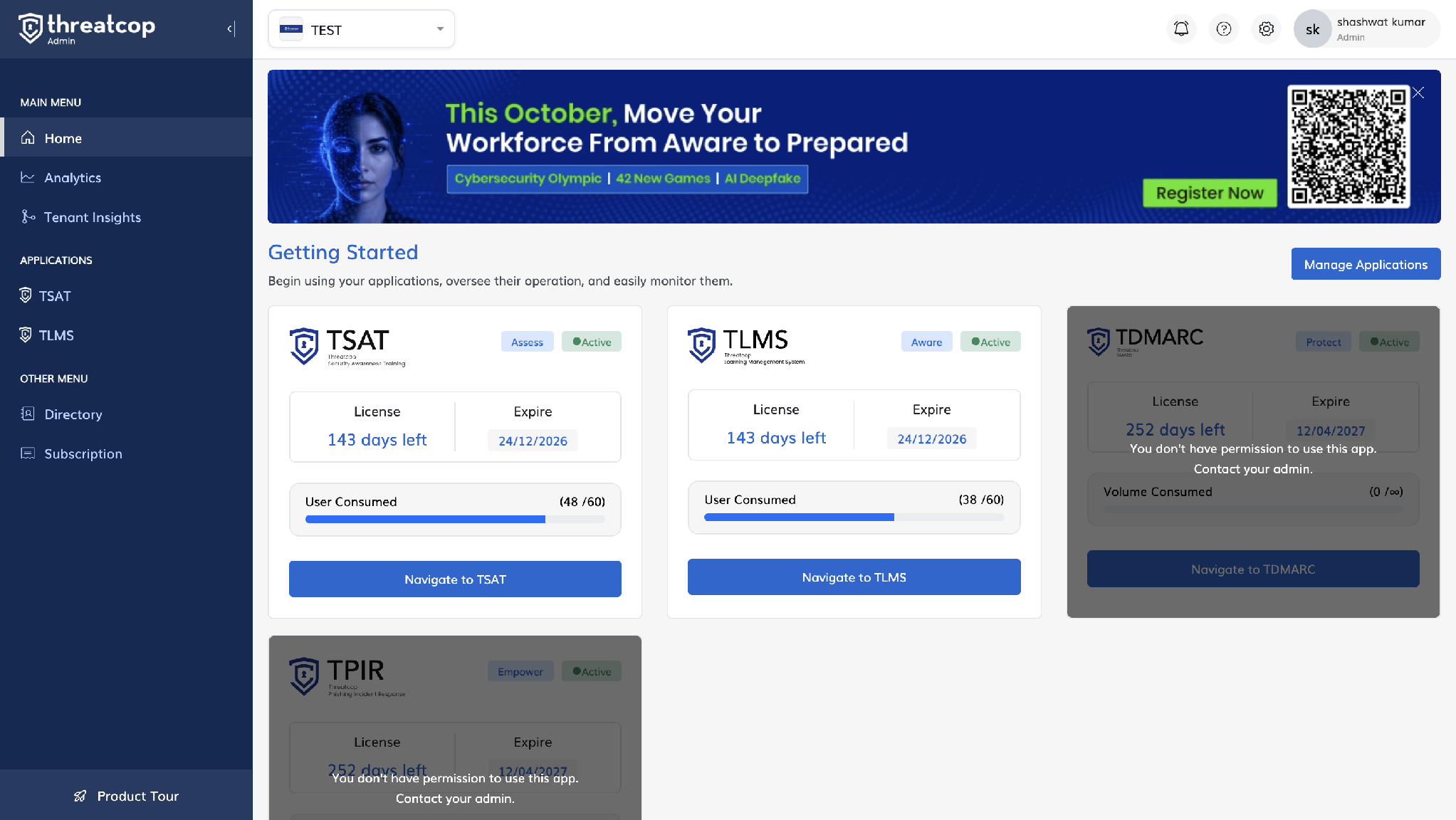This screenshot has width=1456, height=820.
Task: Click the Active status on TSAT card
Action: [592, 342]
